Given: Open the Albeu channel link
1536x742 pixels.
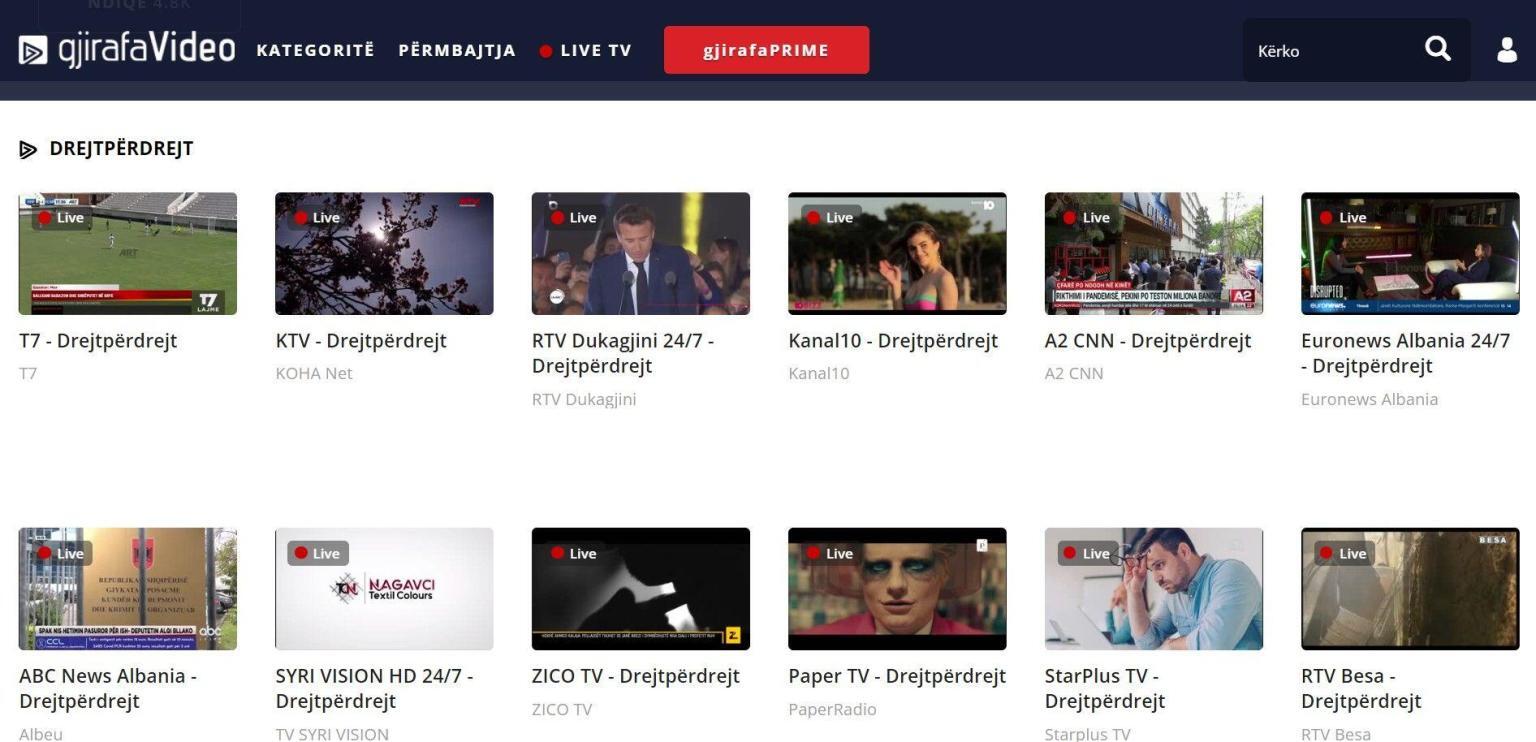Looking at the screenshot, I should coord(41,734).
